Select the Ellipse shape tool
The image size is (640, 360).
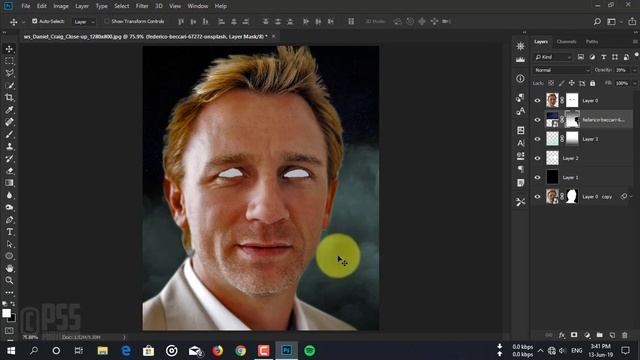coord(9,256)
